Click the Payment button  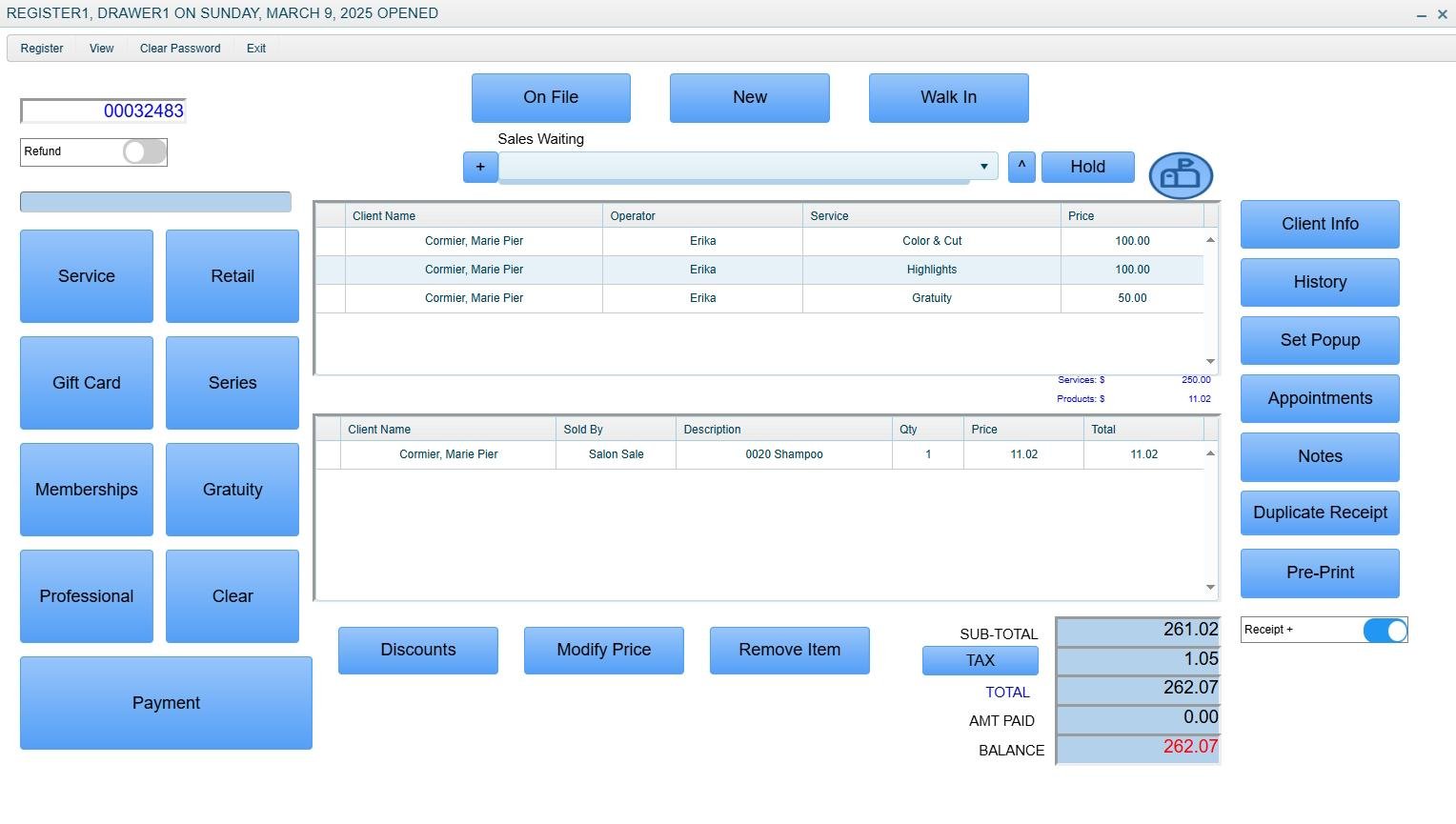(x=166, y=703)
